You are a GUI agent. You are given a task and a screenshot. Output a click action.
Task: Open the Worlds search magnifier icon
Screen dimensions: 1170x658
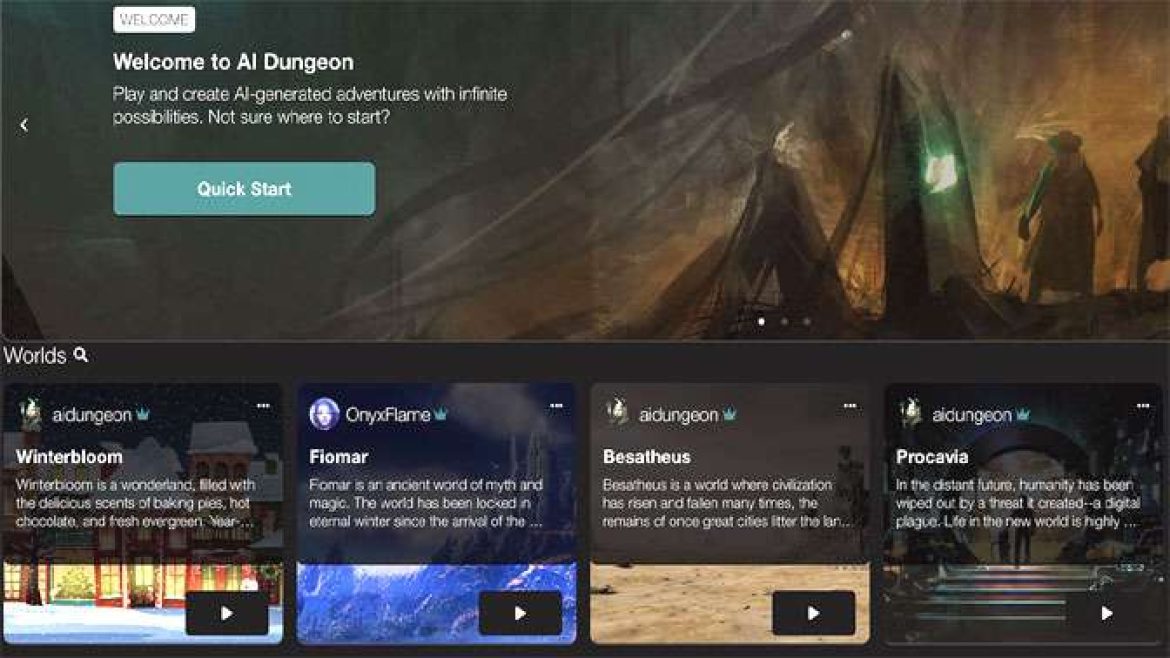click(81, 355)
